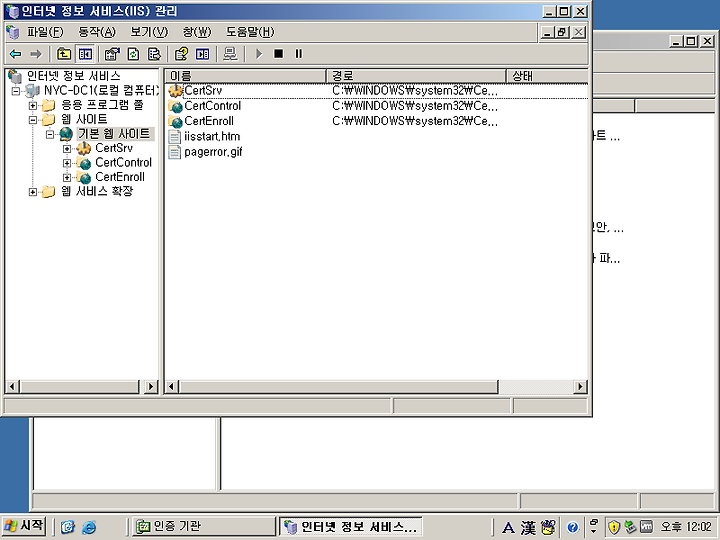
Task: Select CertSrv gear icon in tree
Action: [84, 148]
